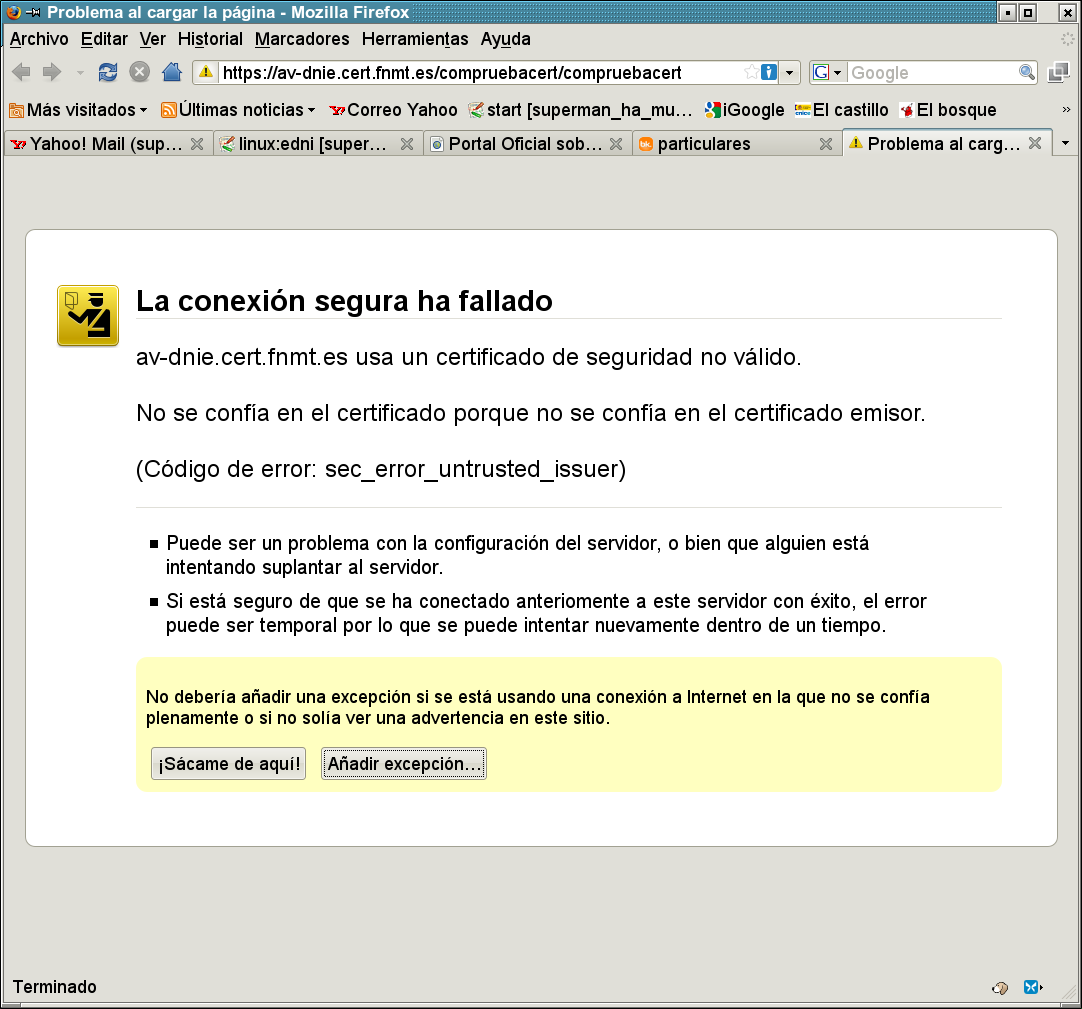Click the Añadir excepción... button

[404, 764]
